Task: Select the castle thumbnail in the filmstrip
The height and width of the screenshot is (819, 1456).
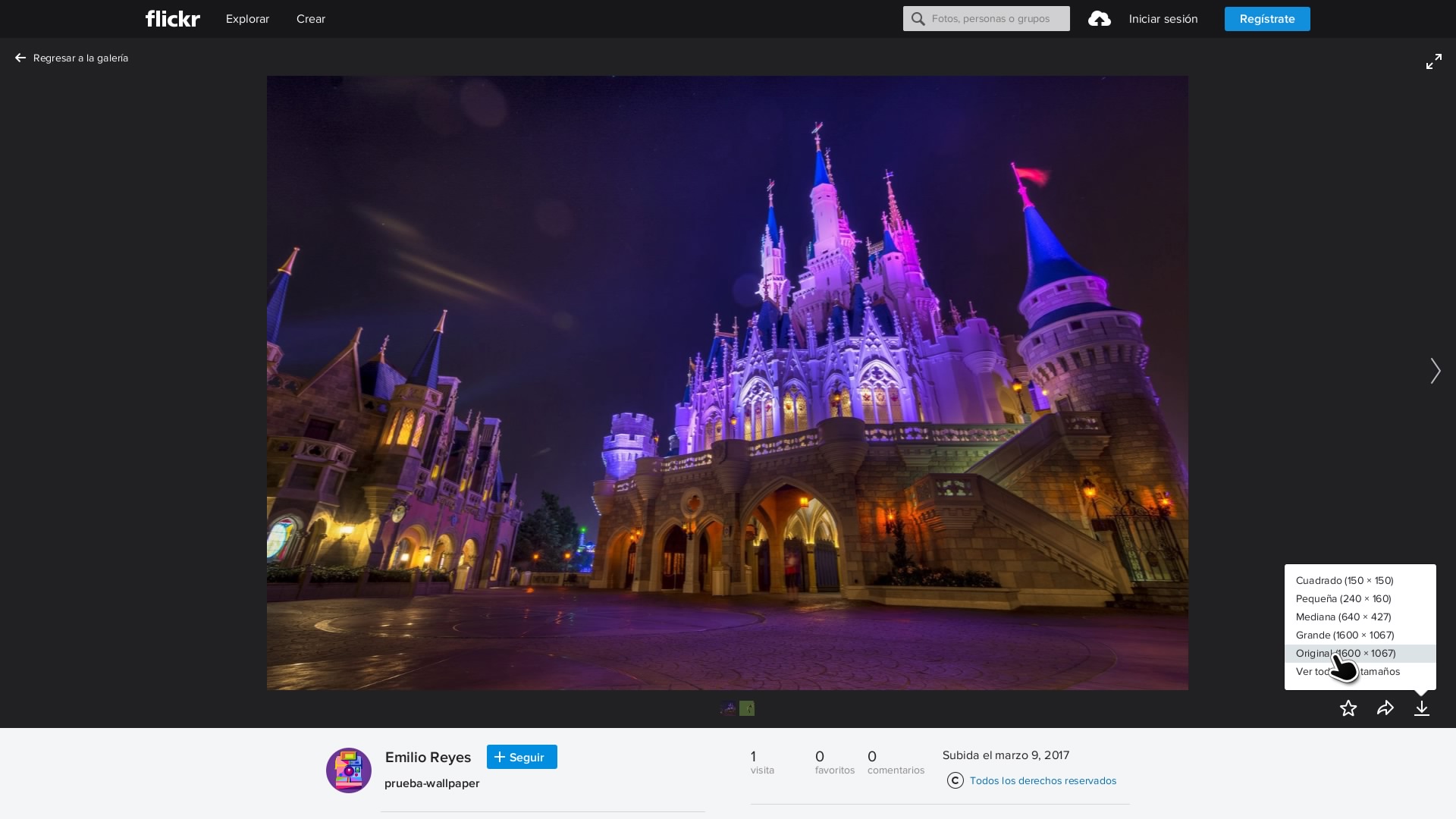Action: coord(728,708)
